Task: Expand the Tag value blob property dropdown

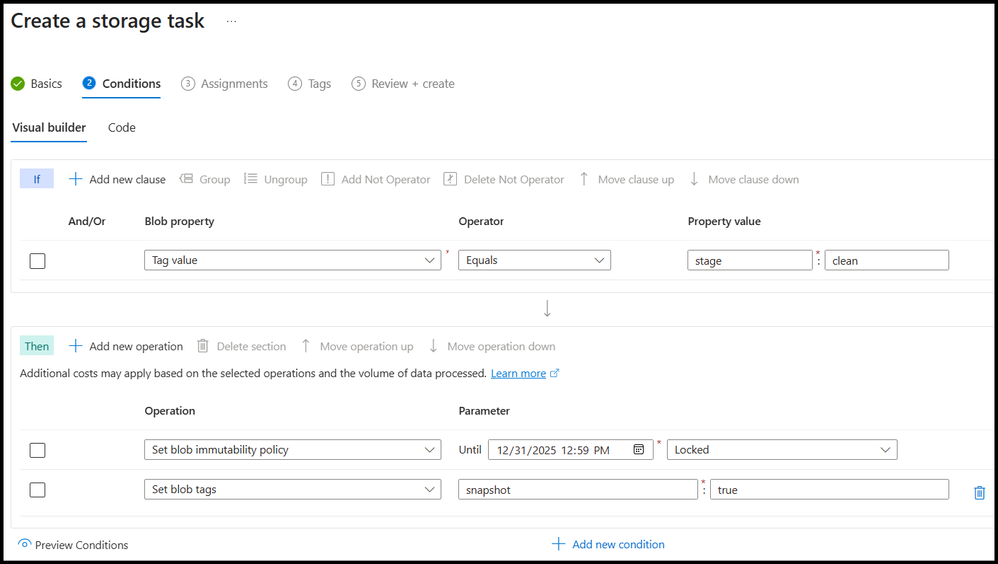Action: 292,260
